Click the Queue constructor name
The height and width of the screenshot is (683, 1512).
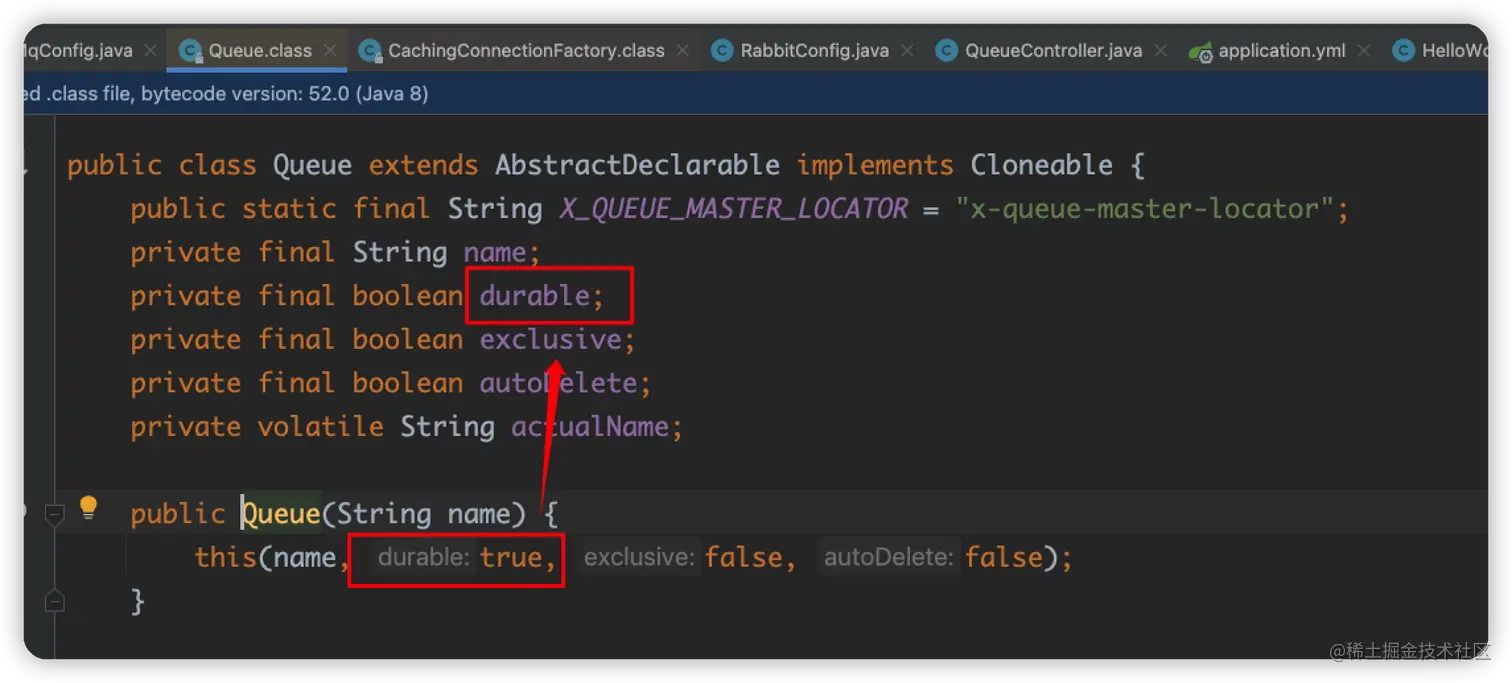pos(280,514)
